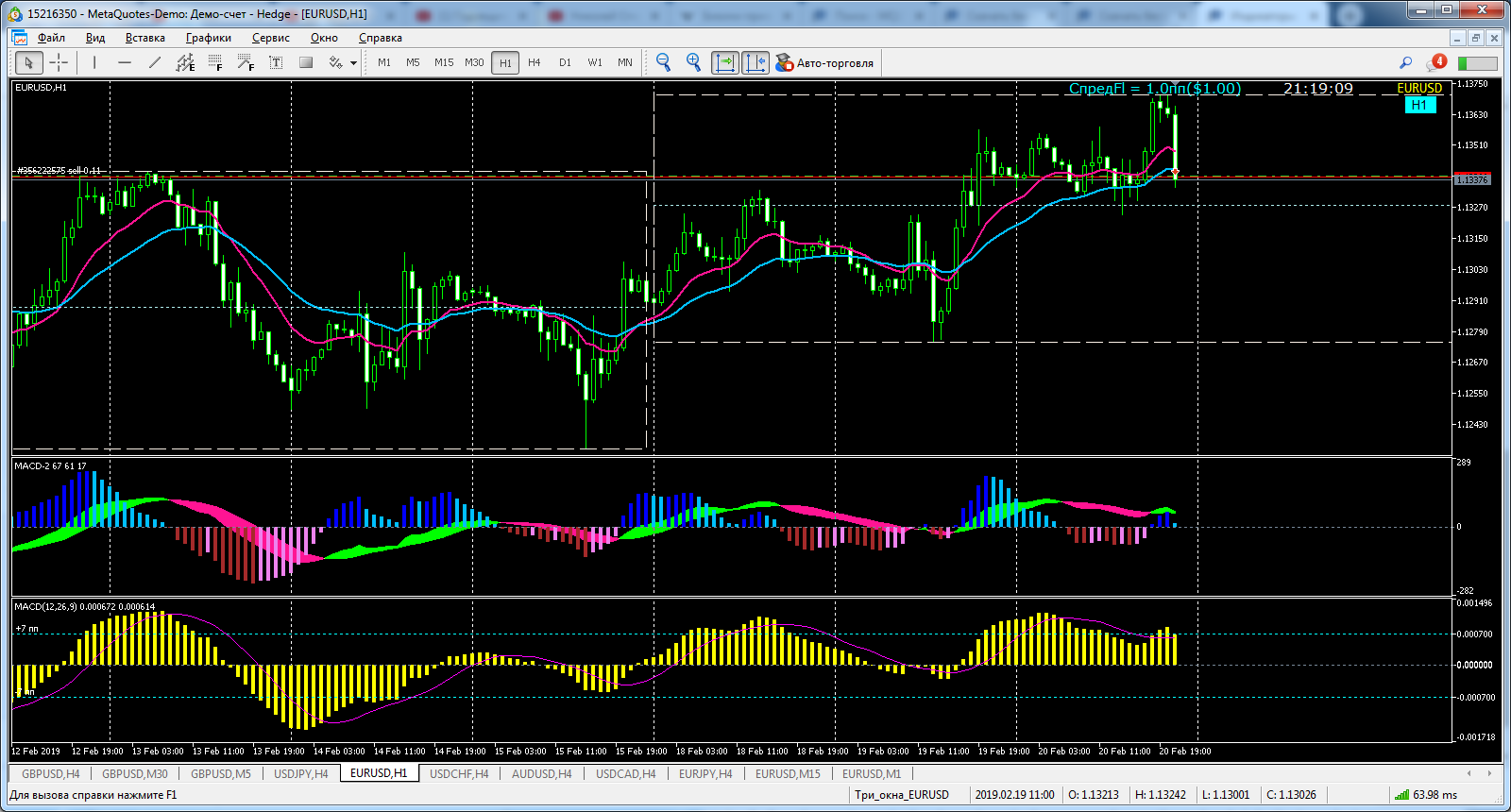The image size is (1511, 812).
Task: Pick the vertical line drawing tool
Action: 94,62
